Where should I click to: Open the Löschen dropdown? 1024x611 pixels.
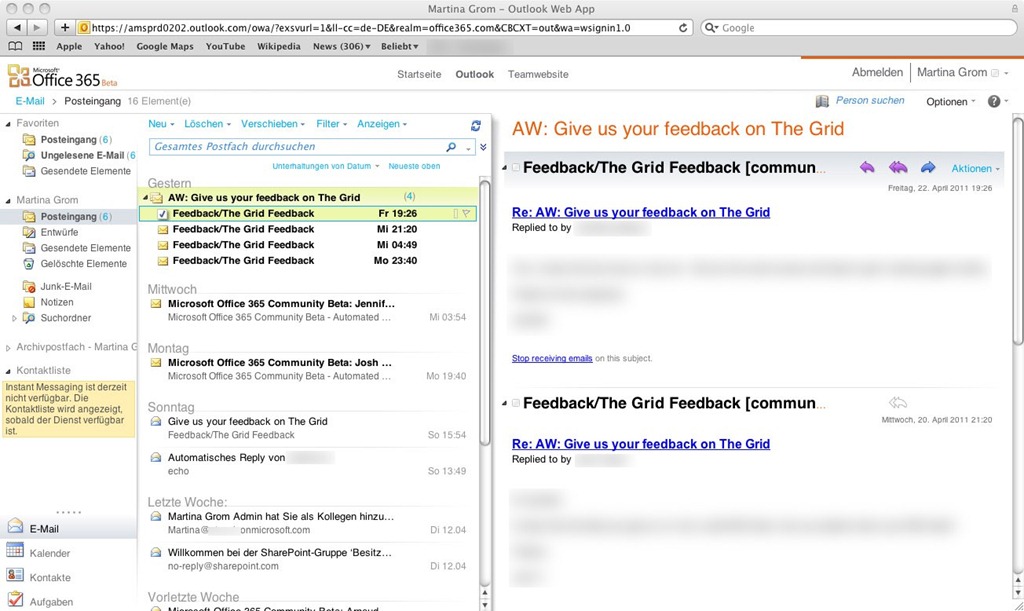click(208, 124)
